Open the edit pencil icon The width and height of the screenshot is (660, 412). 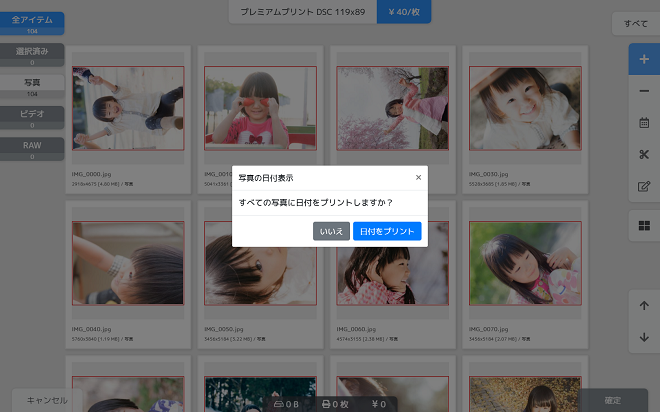[643, 186]
